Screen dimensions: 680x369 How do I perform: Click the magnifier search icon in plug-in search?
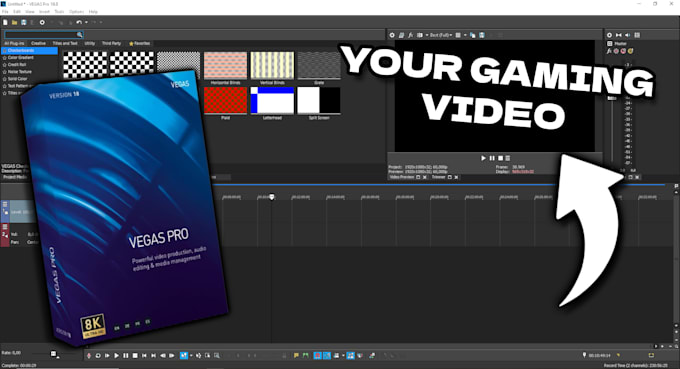(79, 35)
